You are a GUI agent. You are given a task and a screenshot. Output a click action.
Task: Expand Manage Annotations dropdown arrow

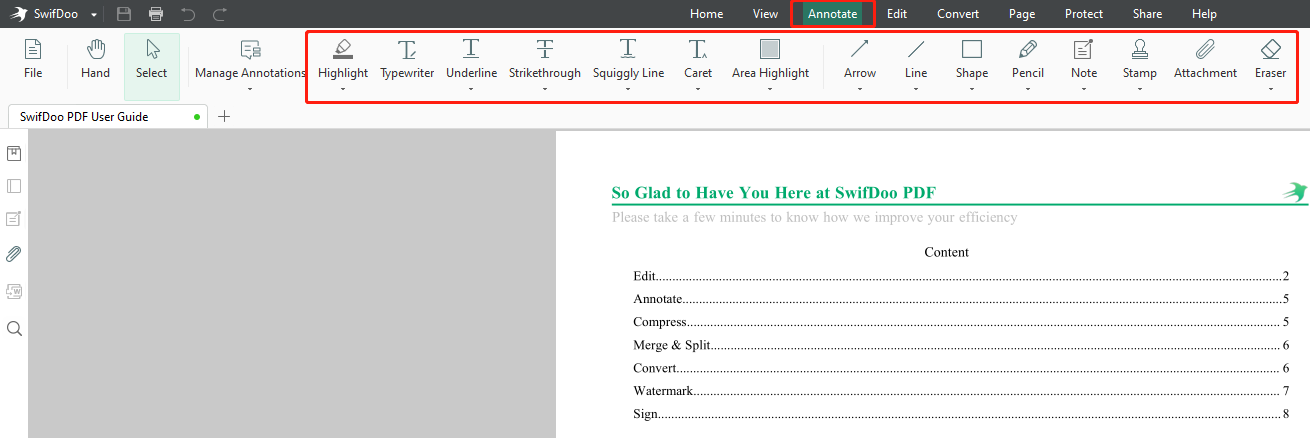tap(250, 89)
